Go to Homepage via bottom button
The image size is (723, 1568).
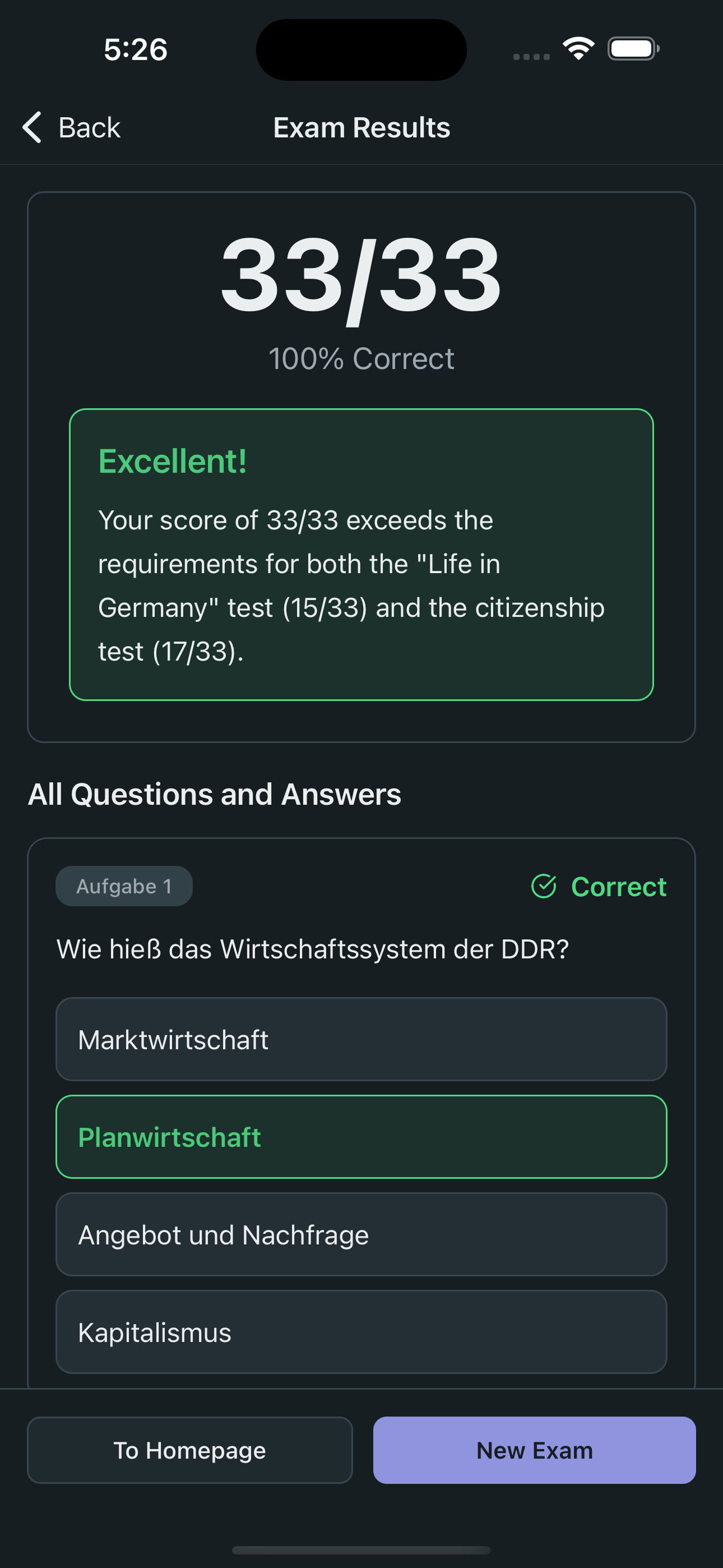[x=190, y=1450]
